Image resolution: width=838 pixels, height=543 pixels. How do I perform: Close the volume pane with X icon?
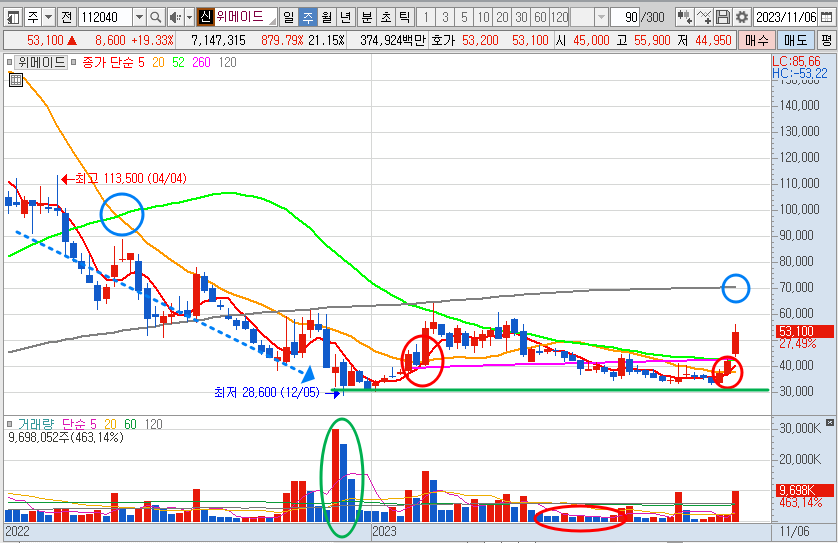tap(830, 423)
